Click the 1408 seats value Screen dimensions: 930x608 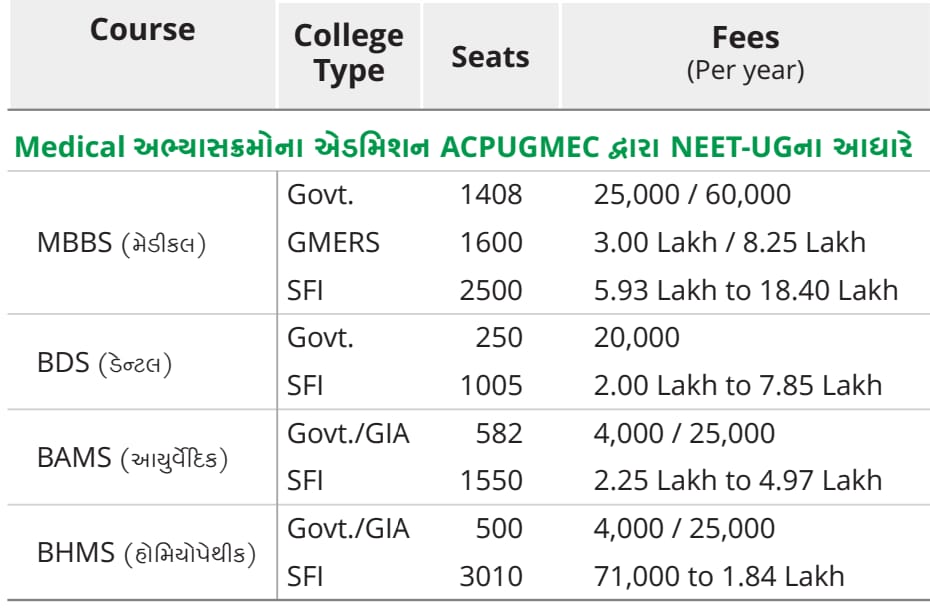(491, 195)
